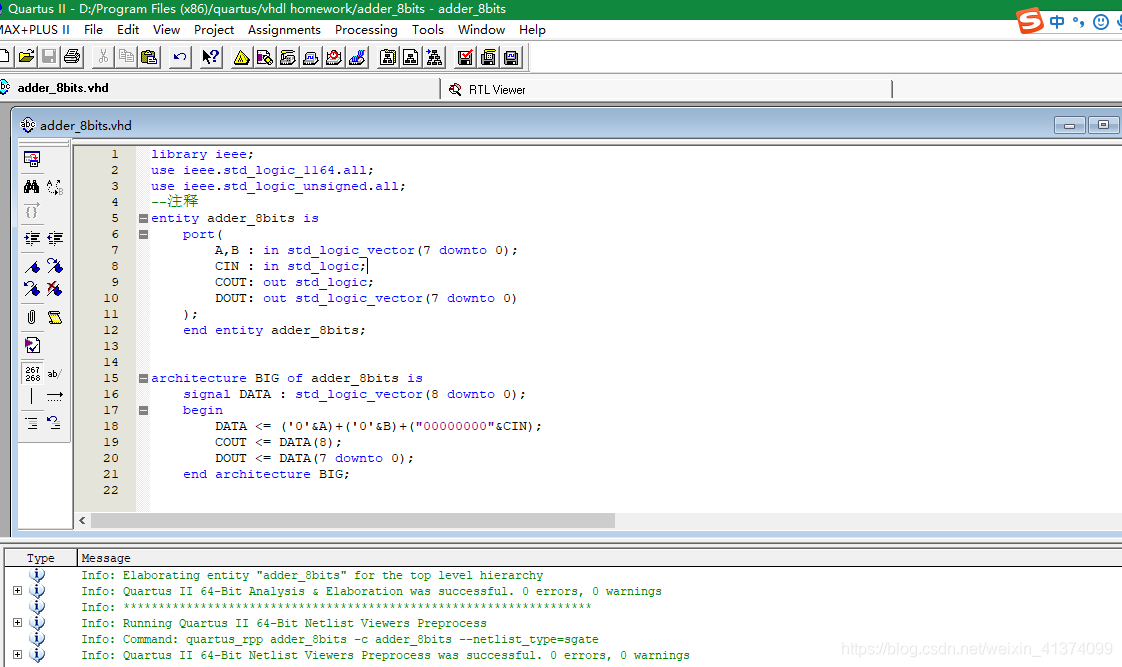Open the Edit menu
This screenshot has width=1122, height=667.
[128, 29]
